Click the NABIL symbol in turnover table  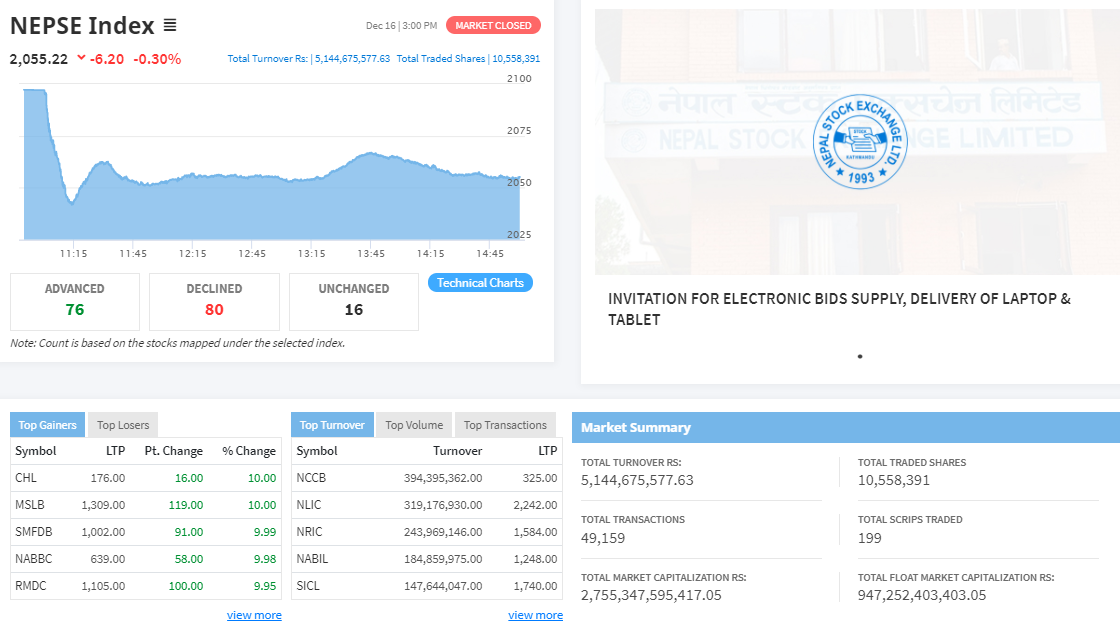point(312,559)
